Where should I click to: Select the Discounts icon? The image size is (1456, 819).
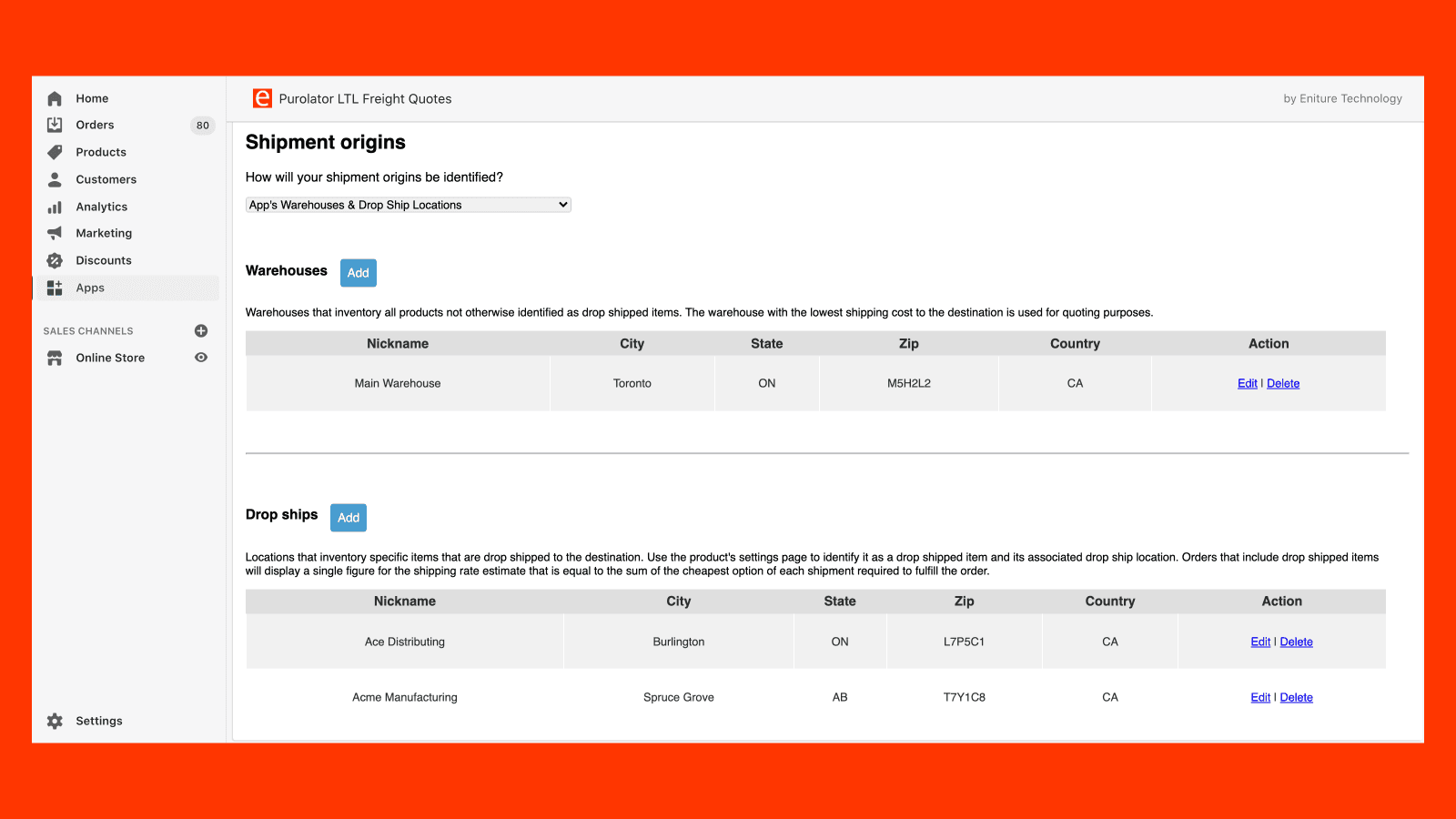coord(55,260)
